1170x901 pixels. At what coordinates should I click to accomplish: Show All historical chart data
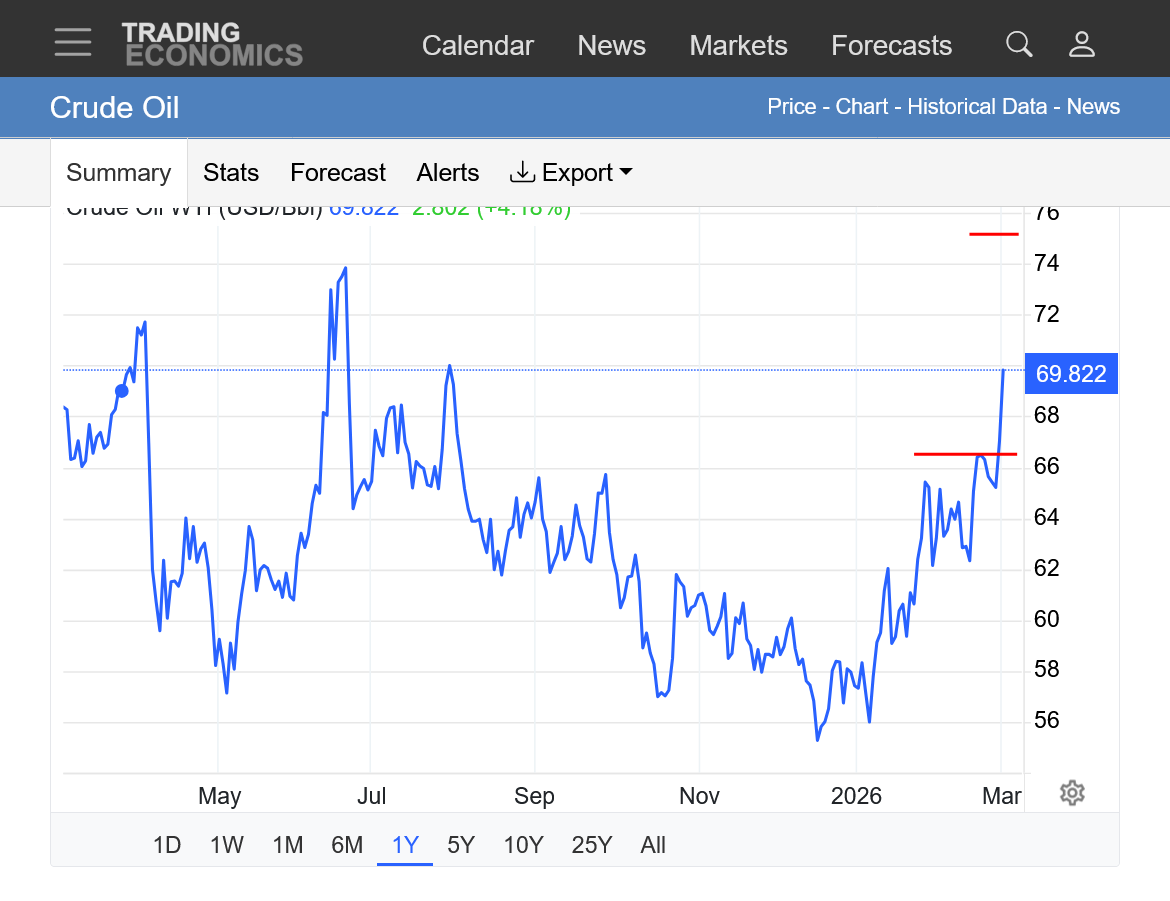(653, 845)
